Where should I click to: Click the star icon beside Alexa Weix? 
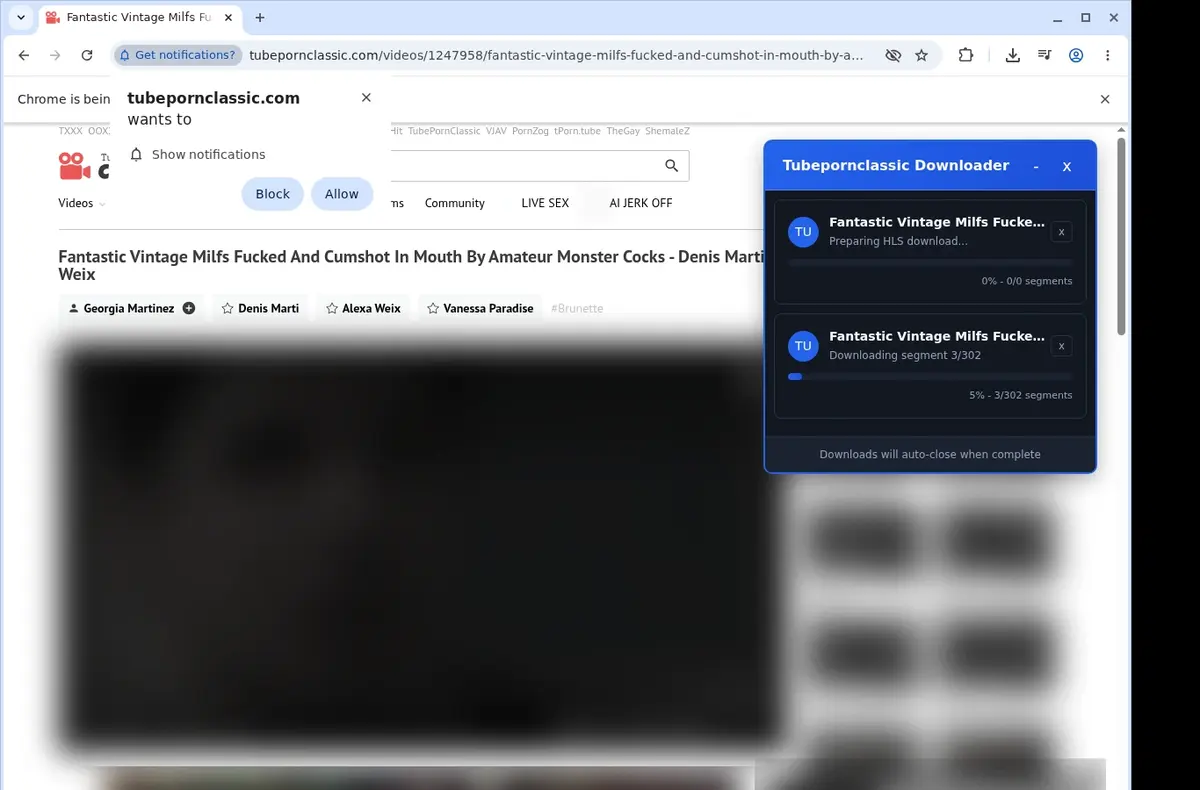pos(332,308)
